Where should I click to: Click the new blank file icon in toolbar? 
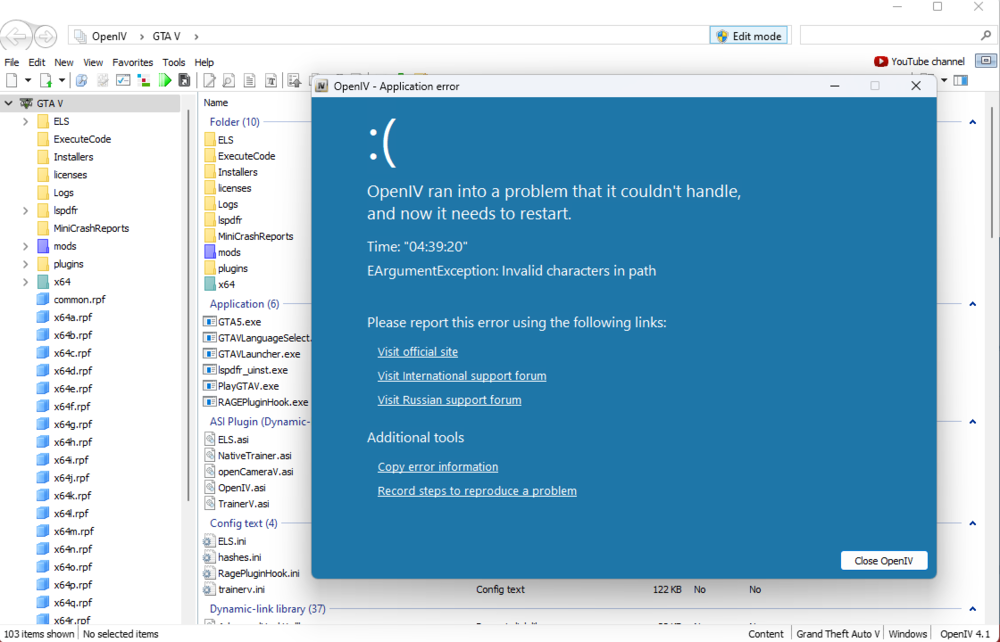click(11, 80)
